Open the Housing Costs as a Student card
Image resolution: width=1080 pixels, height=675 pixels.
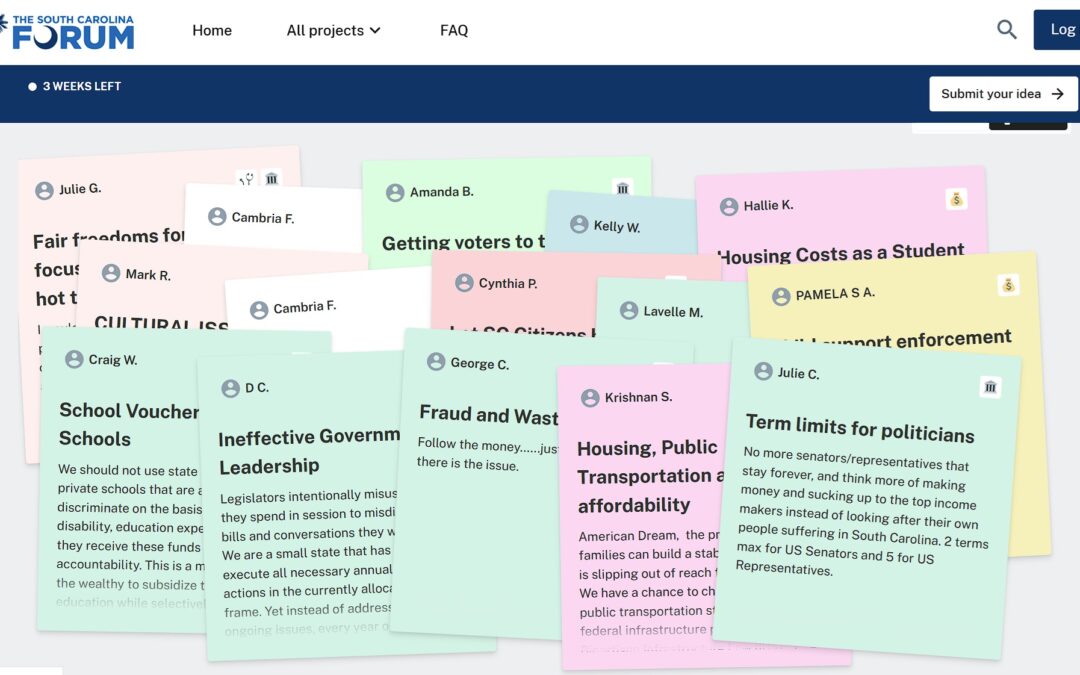tap(840, 253)
